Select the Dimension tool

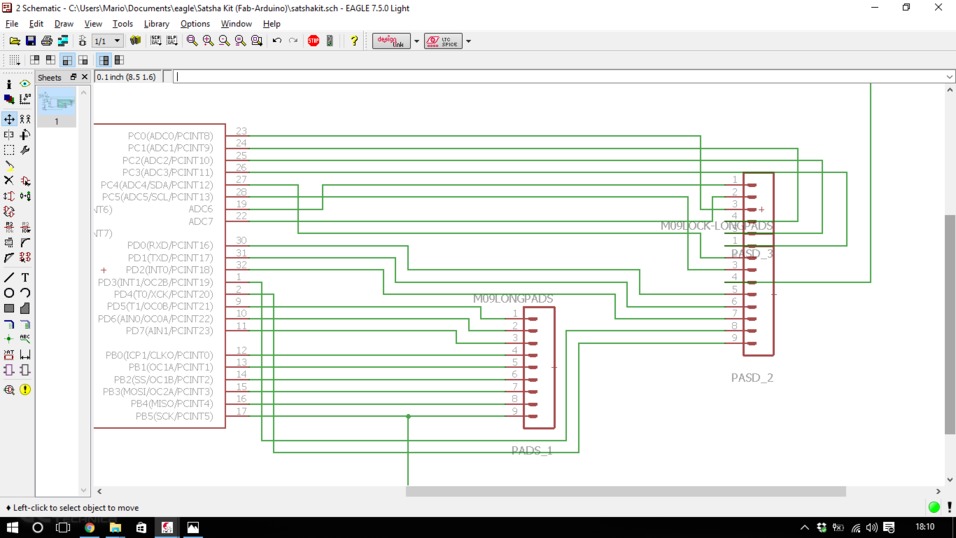(x=25, y=354)
